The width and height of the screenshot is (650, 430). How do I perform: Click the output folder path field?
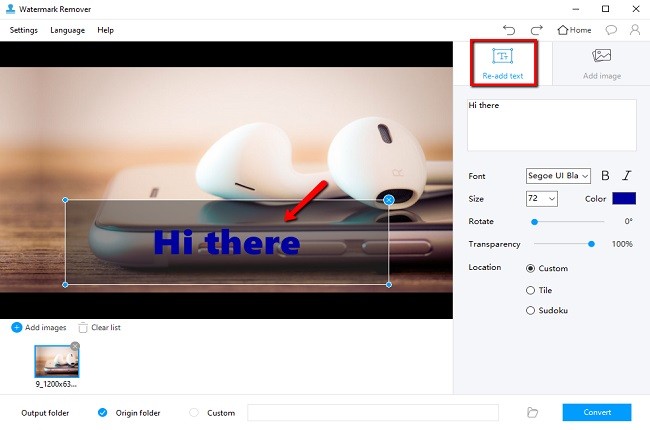pos(373,413)
